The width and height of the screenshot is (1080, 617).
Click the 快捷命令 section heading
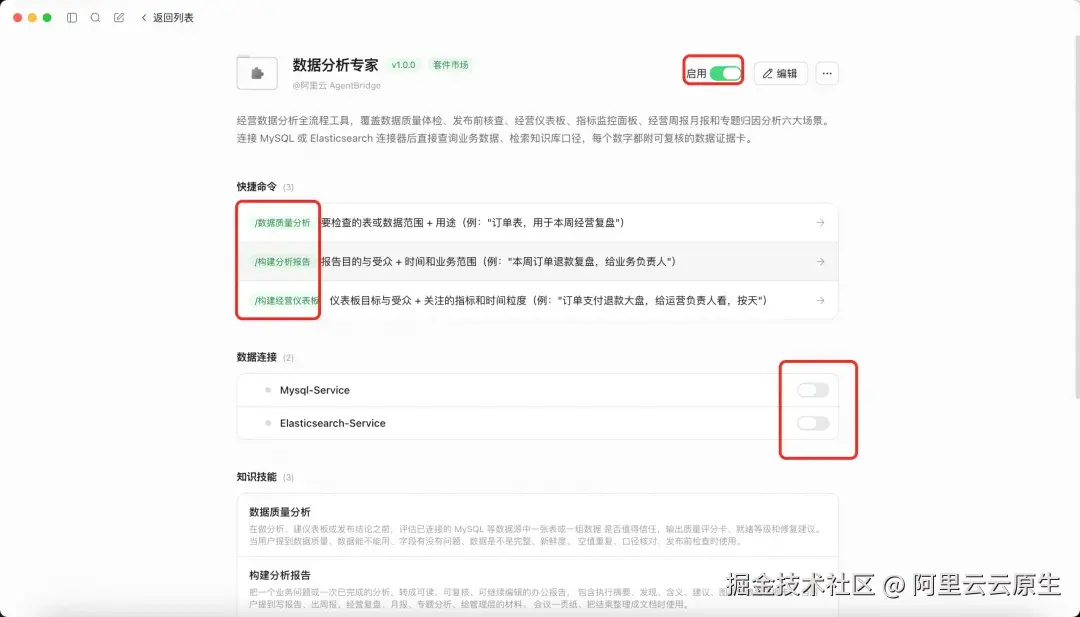coord(257,187)
